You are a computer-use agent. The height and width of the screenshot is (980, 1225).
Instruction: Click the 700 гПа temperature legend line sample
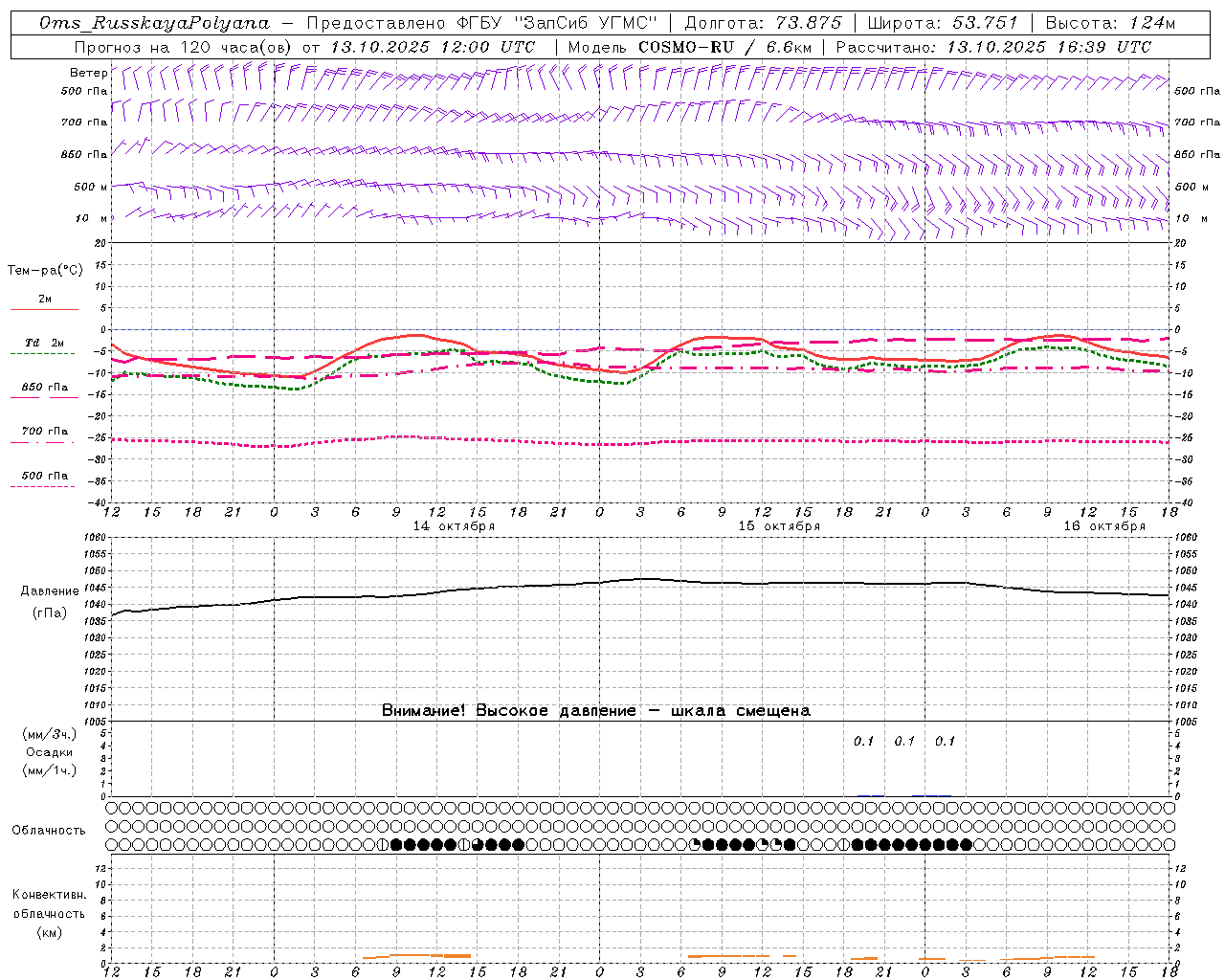42,442
